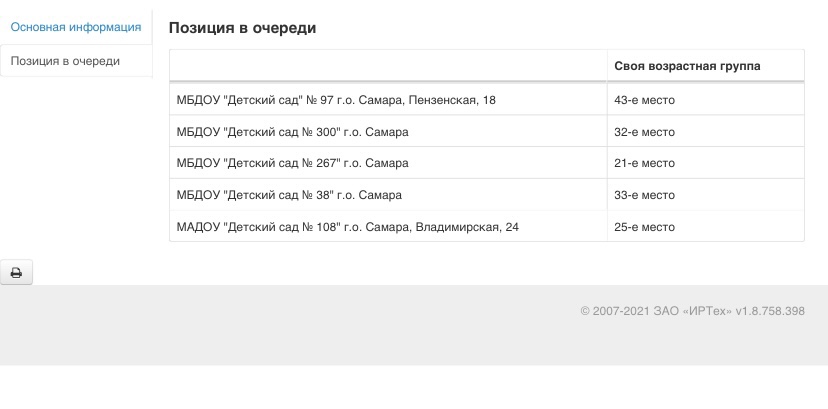Click address Пензенская, 18 in first row
This screenshot has width=828, height=409.
453,100
